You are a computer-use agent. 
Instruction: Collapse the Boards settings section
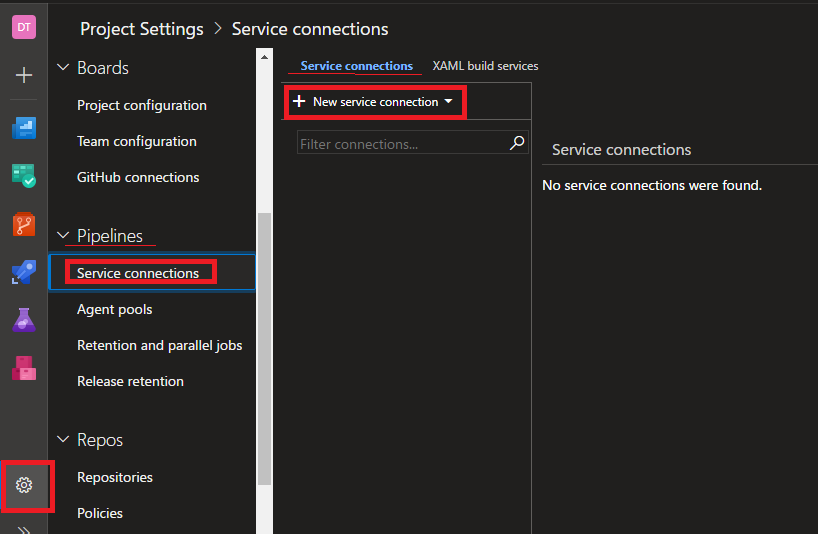click(x=63, y=68)
